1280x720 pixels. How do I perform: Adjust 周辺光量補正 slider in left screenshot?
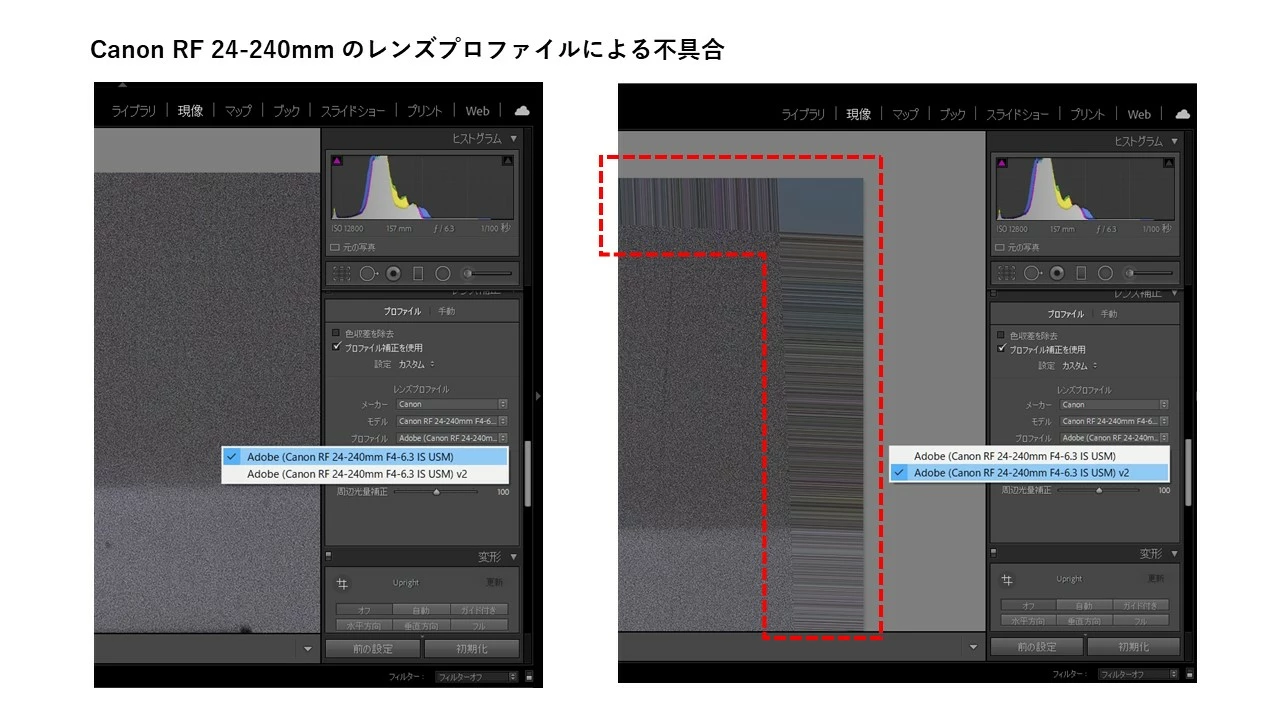point(436,492)
